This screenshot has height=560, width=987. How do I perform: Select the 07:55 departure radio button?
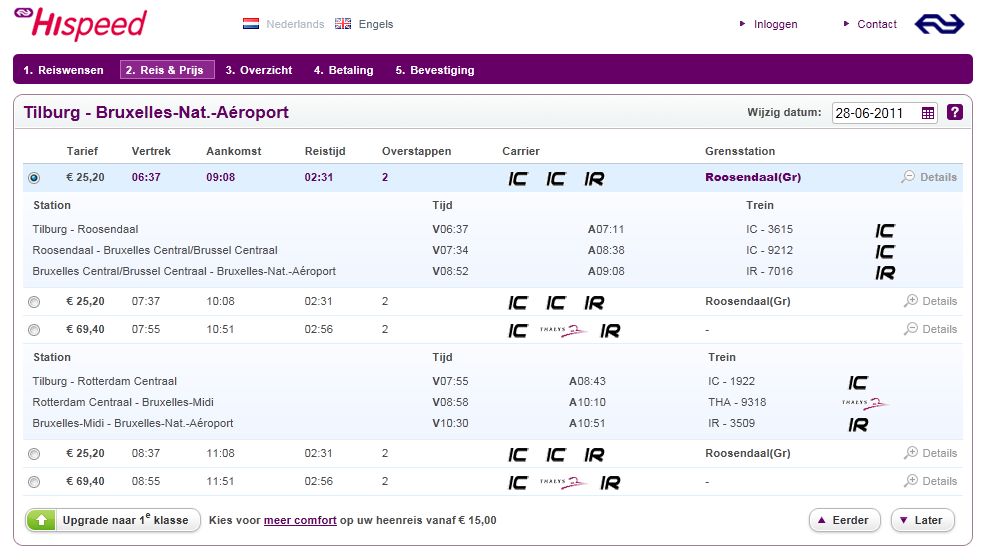coord(35,329)
